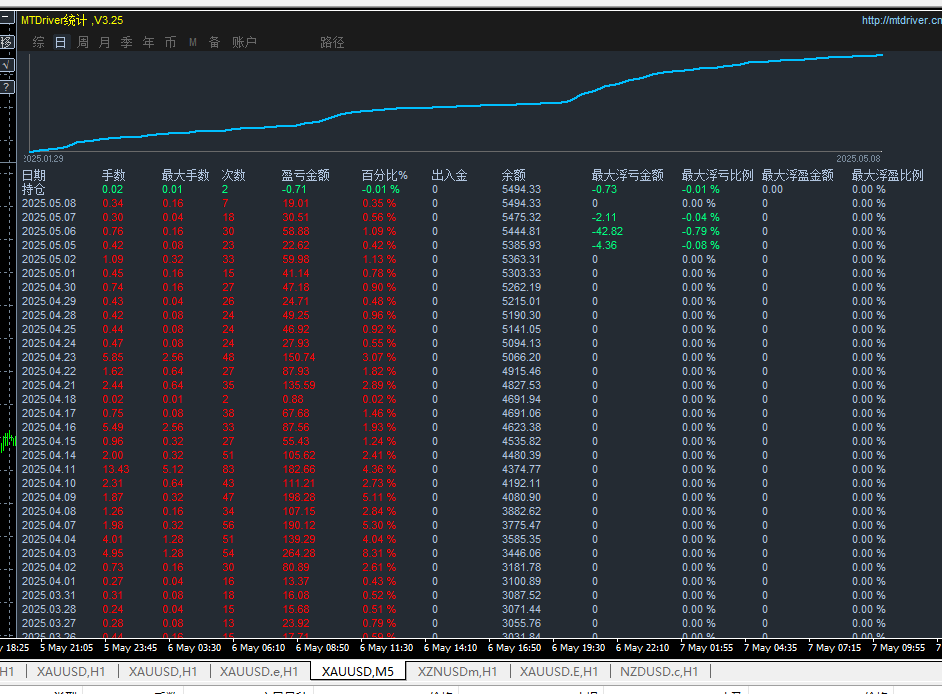942x694 pixels.
Task: Switch to the XZNUSDm,H1 chart tab
Action: point(457,671)
